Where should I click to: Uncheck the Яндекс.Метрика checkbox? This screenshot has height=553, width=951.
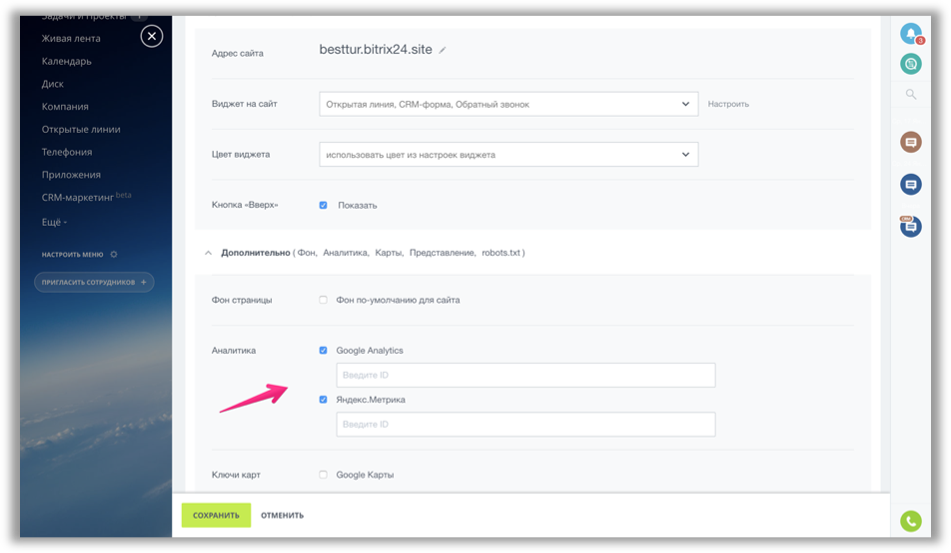pyautogui.click(x=323, y=399)
